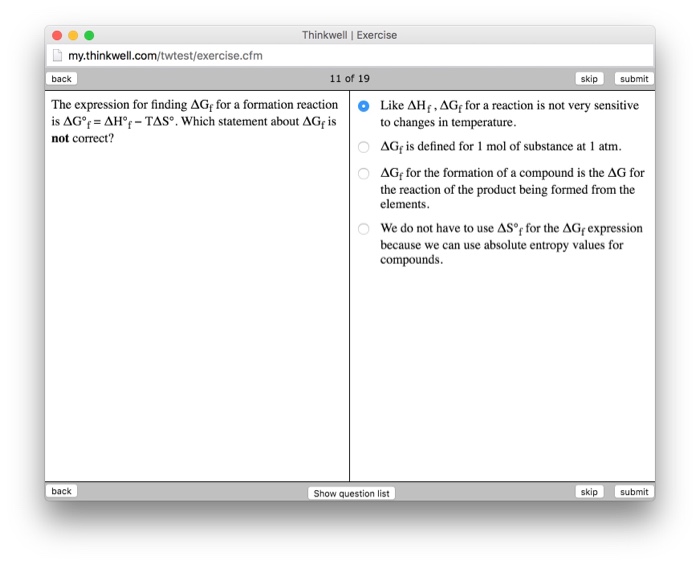Click the page icon in the address bar
The height and width of the screenshot is (566, 700).
pyautogui.click(x=57, y=56)
